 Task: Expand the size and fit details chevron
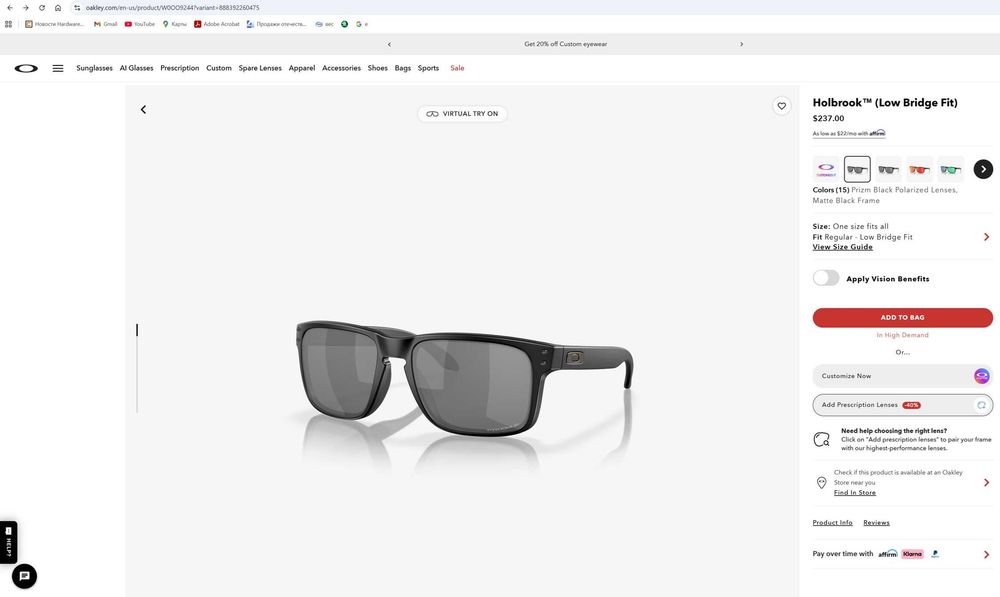(x=987, y=237)
